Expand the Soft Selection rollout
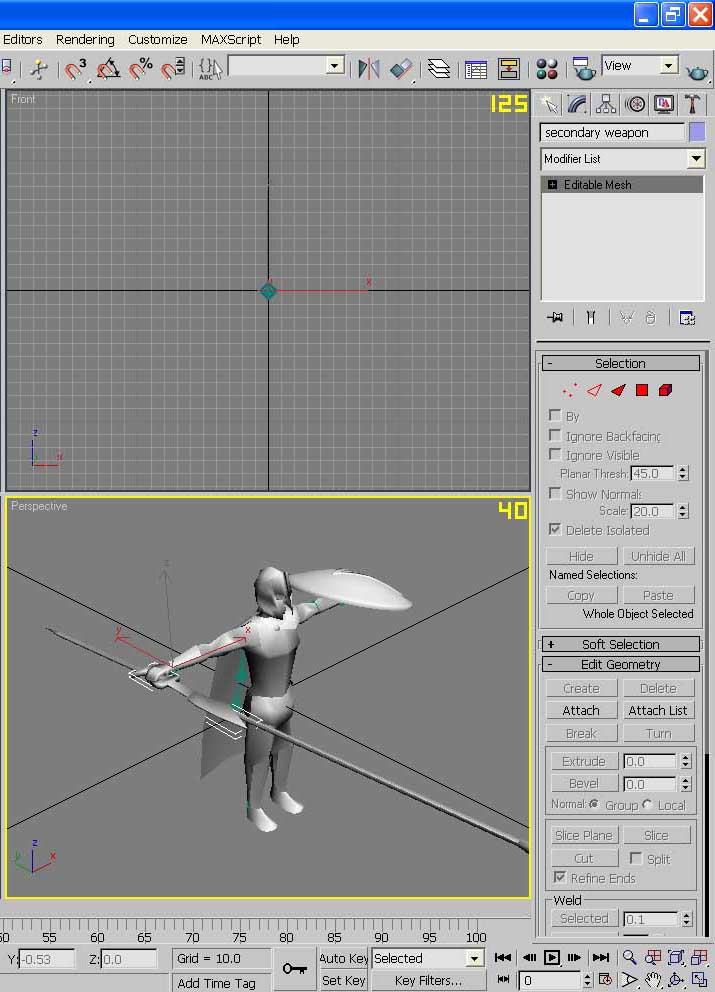Image resolution: width=715 pixels, height=992 pixels. tap(621, 644)
